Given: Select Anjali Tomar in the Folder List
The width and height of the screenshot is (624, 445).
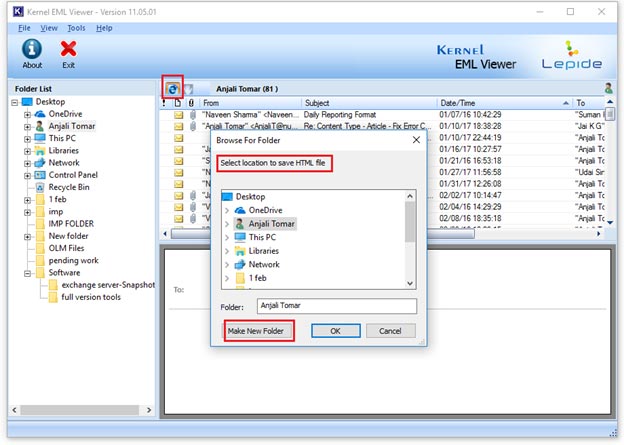Looking at the screenshot, I should pyautogui.click(x=72, y=126).
